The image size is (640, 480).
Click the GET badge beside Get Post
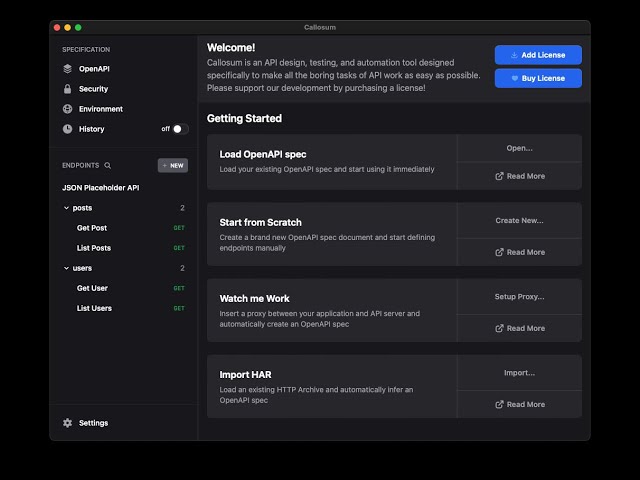(x=179, y=228)
